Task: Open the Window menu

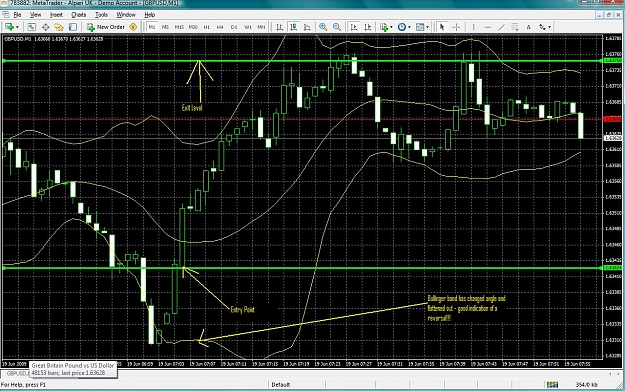Action: (126, 15)
